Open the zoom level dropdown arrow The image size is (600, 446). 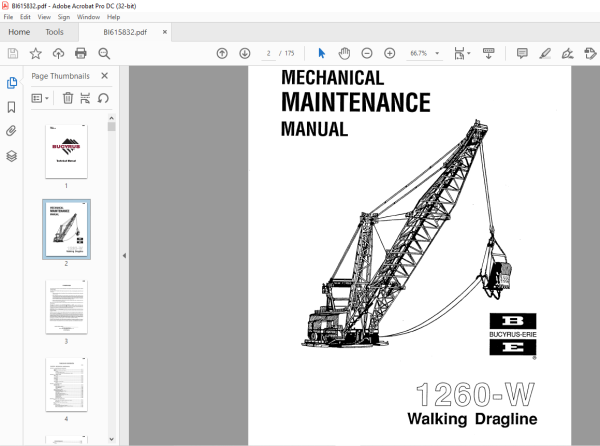pos(437,53)
